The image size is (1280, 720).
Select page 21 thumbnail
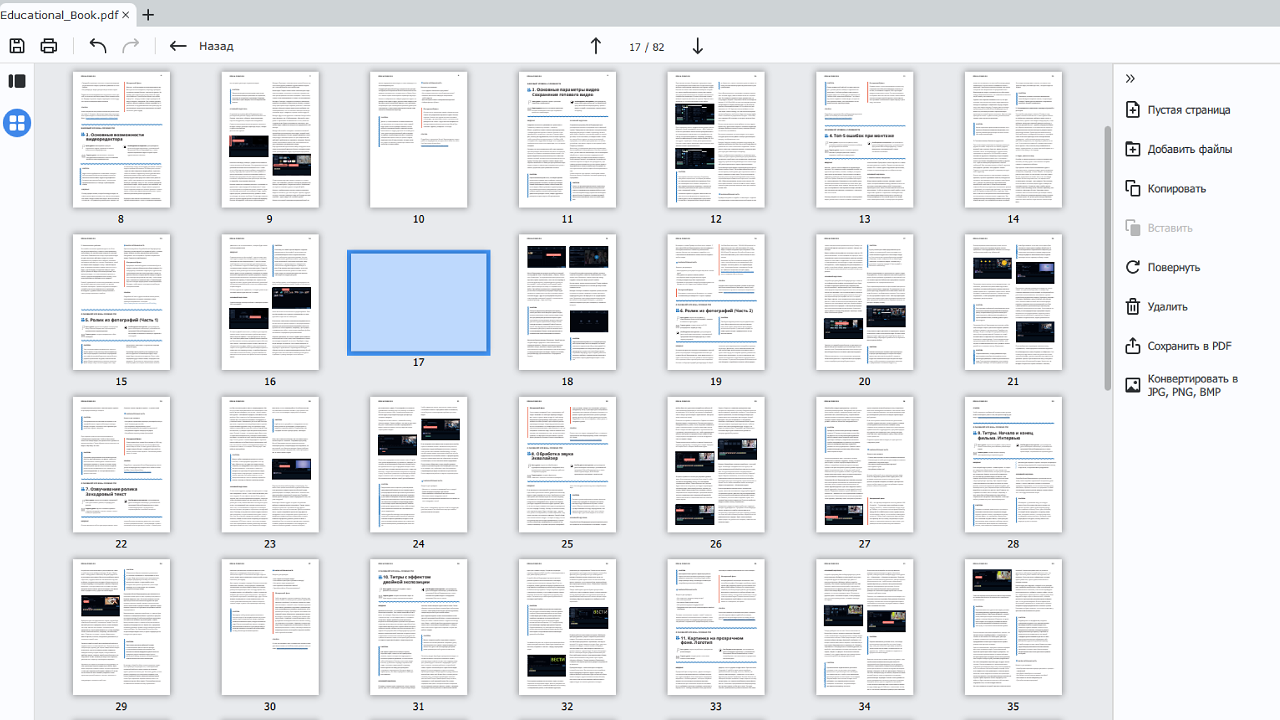pos(1013,302)
